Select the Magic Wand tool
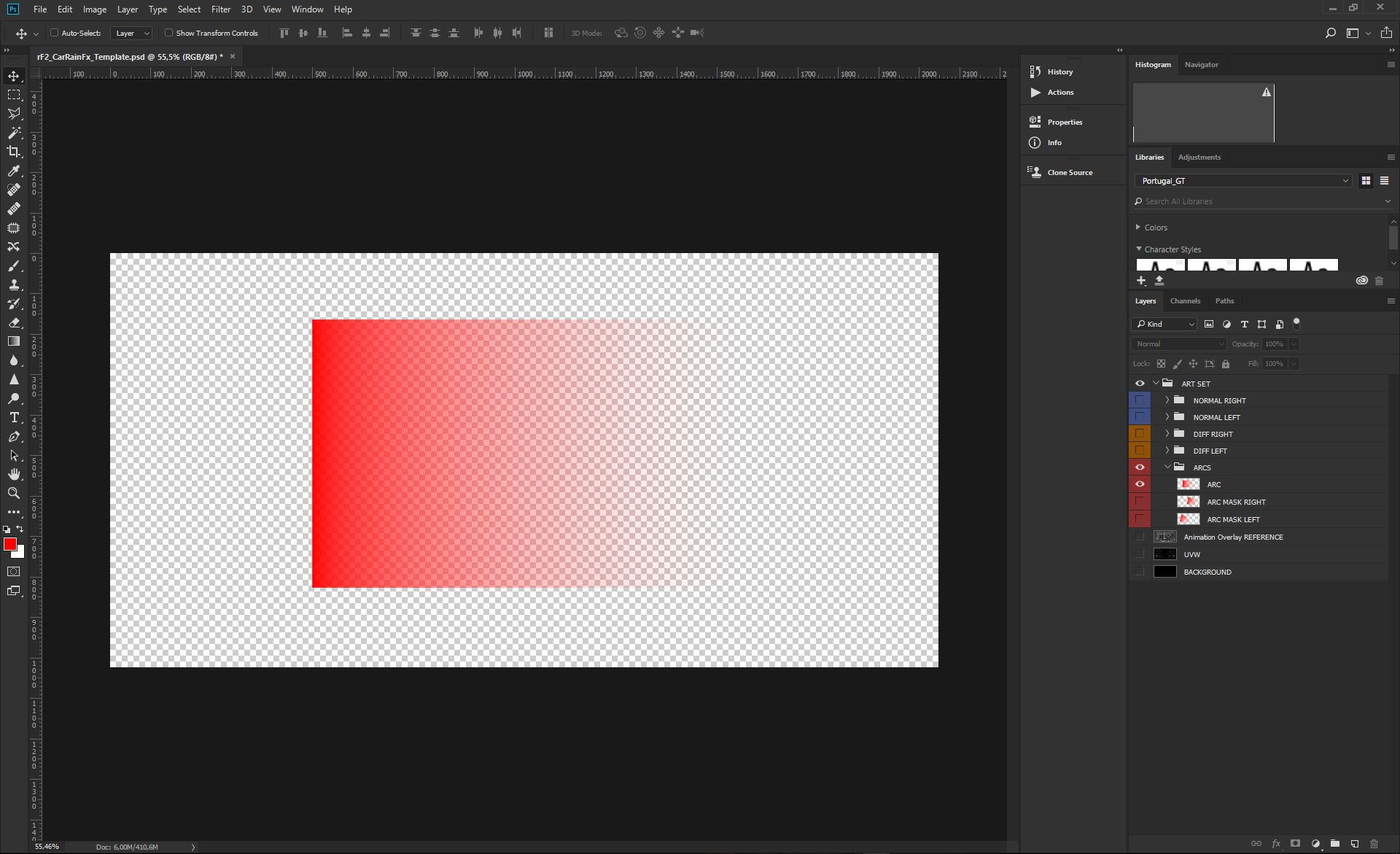The width and height of the screenshot is (1400, 854). [x=14, y=133]
